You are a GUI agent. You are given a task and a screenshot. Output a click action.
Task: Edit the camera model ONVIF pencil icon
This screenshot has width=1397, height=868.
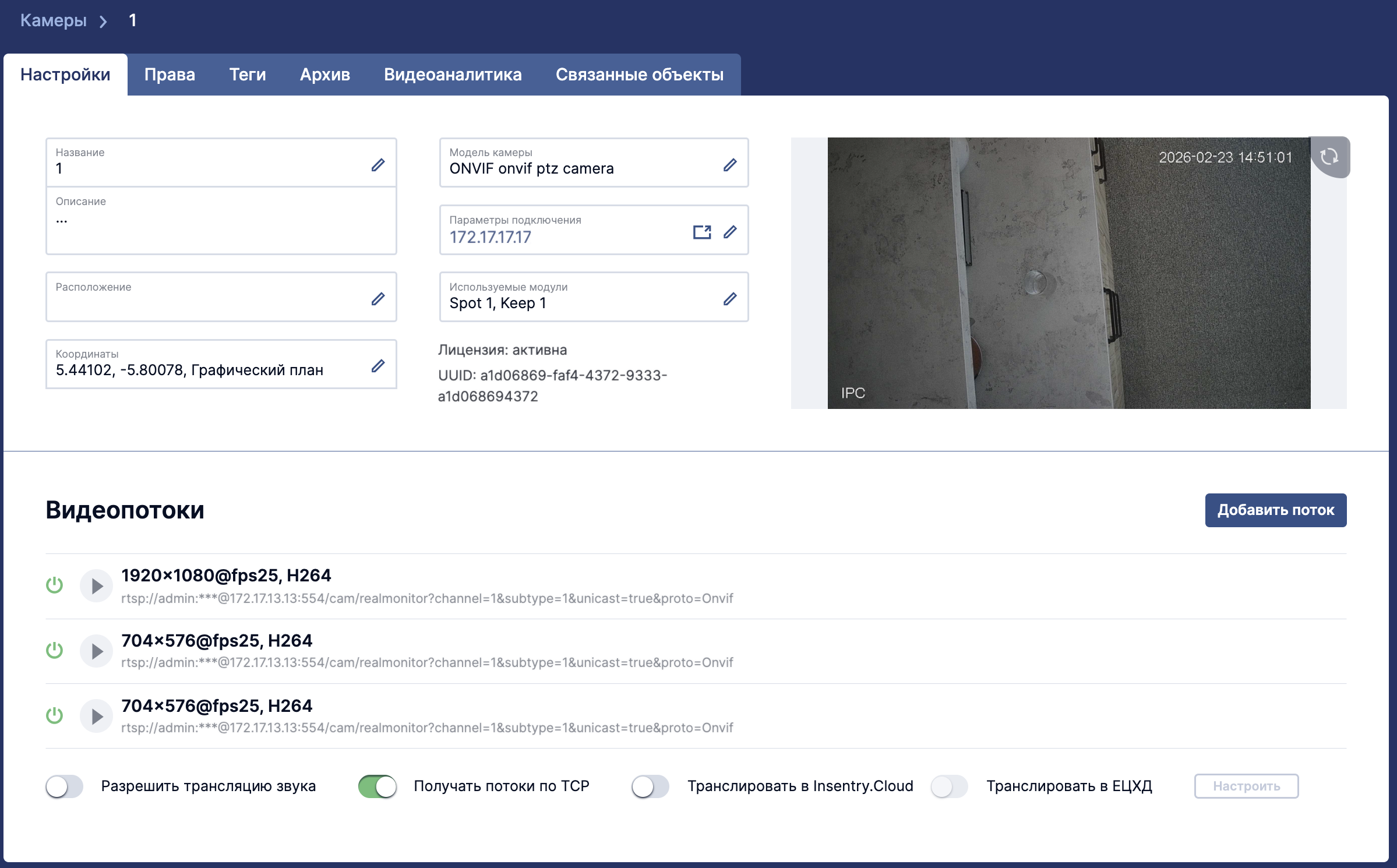coord(730,165)
